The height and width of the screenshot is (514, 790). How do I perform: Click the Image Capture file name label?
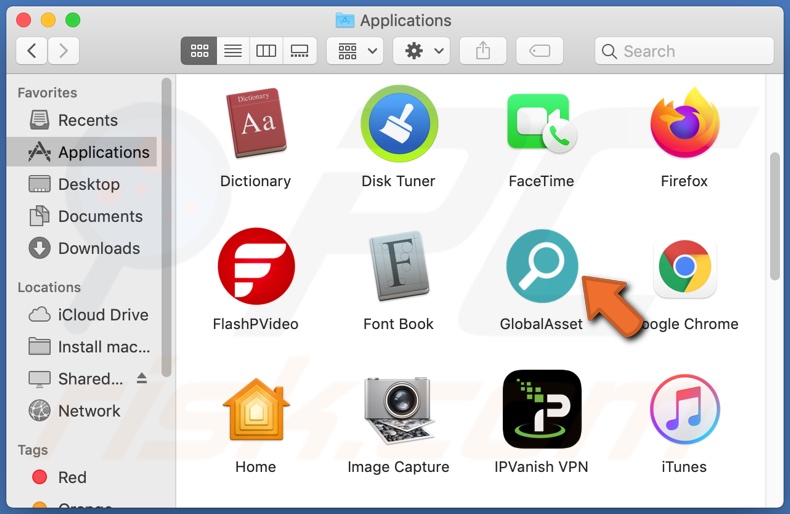point(398,467)
